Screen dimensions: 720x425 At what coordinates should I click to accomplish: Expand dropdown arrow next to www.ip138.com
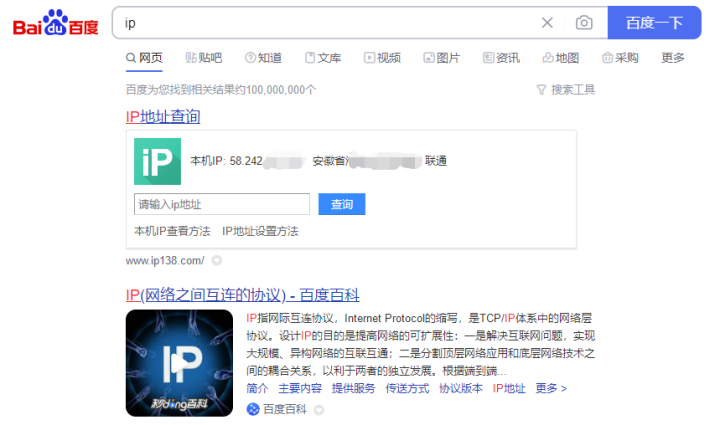pyautogui.click(x=217, y=261)
